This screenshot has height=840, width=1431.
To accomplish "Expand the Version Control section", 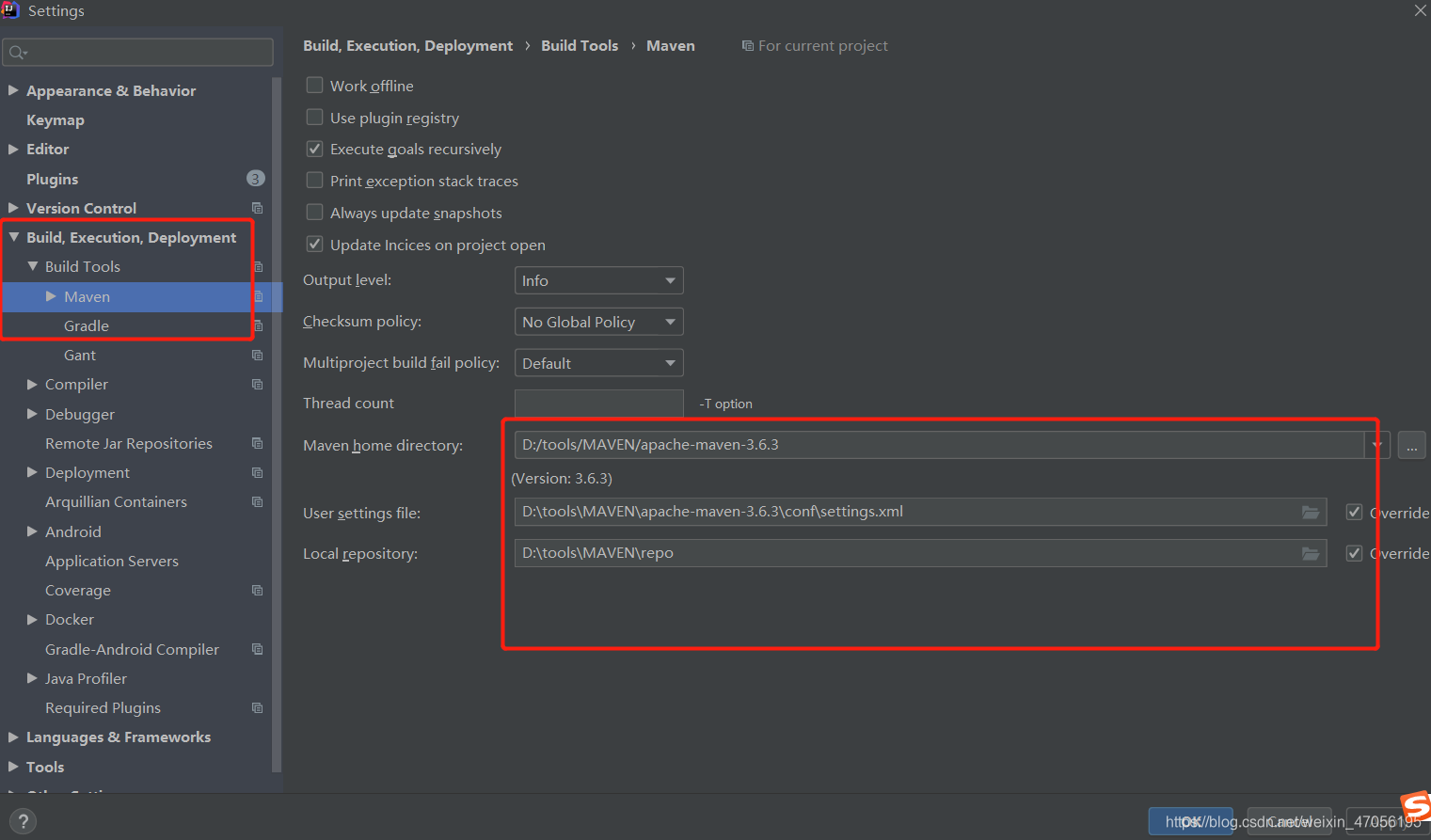I will 13,208.
